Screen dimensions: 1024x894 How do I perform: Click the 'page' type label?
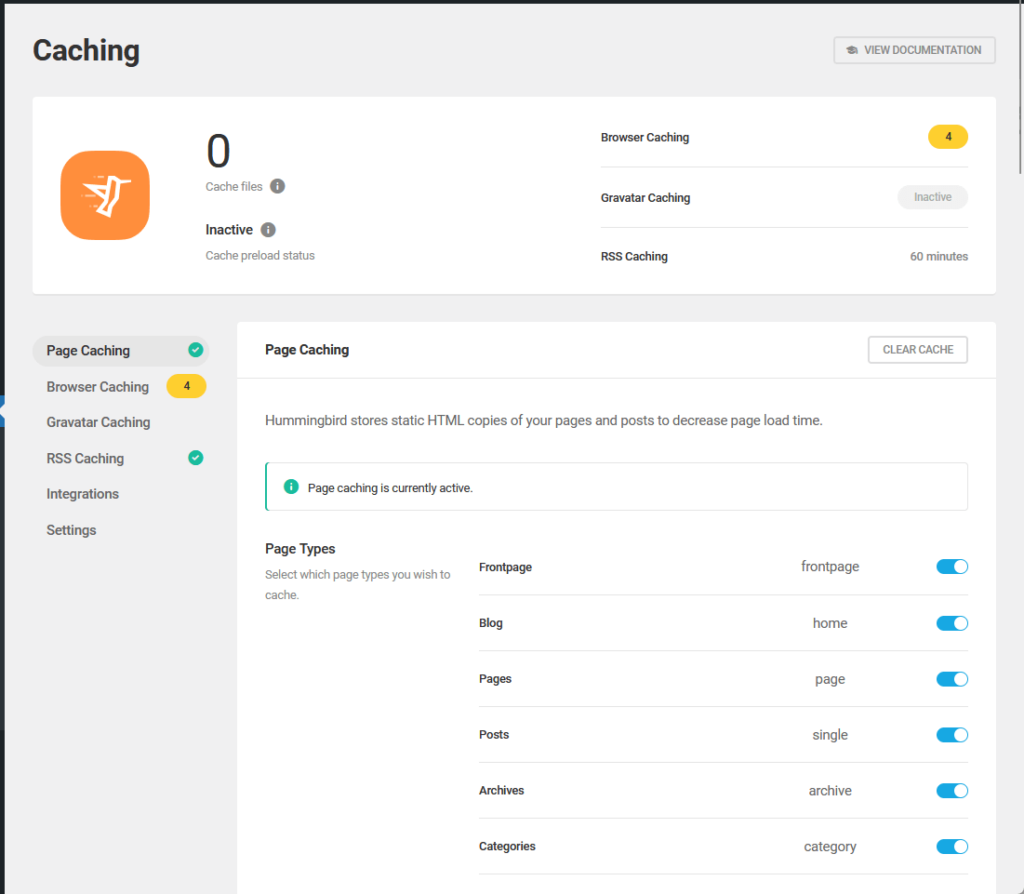coord(830,679)
